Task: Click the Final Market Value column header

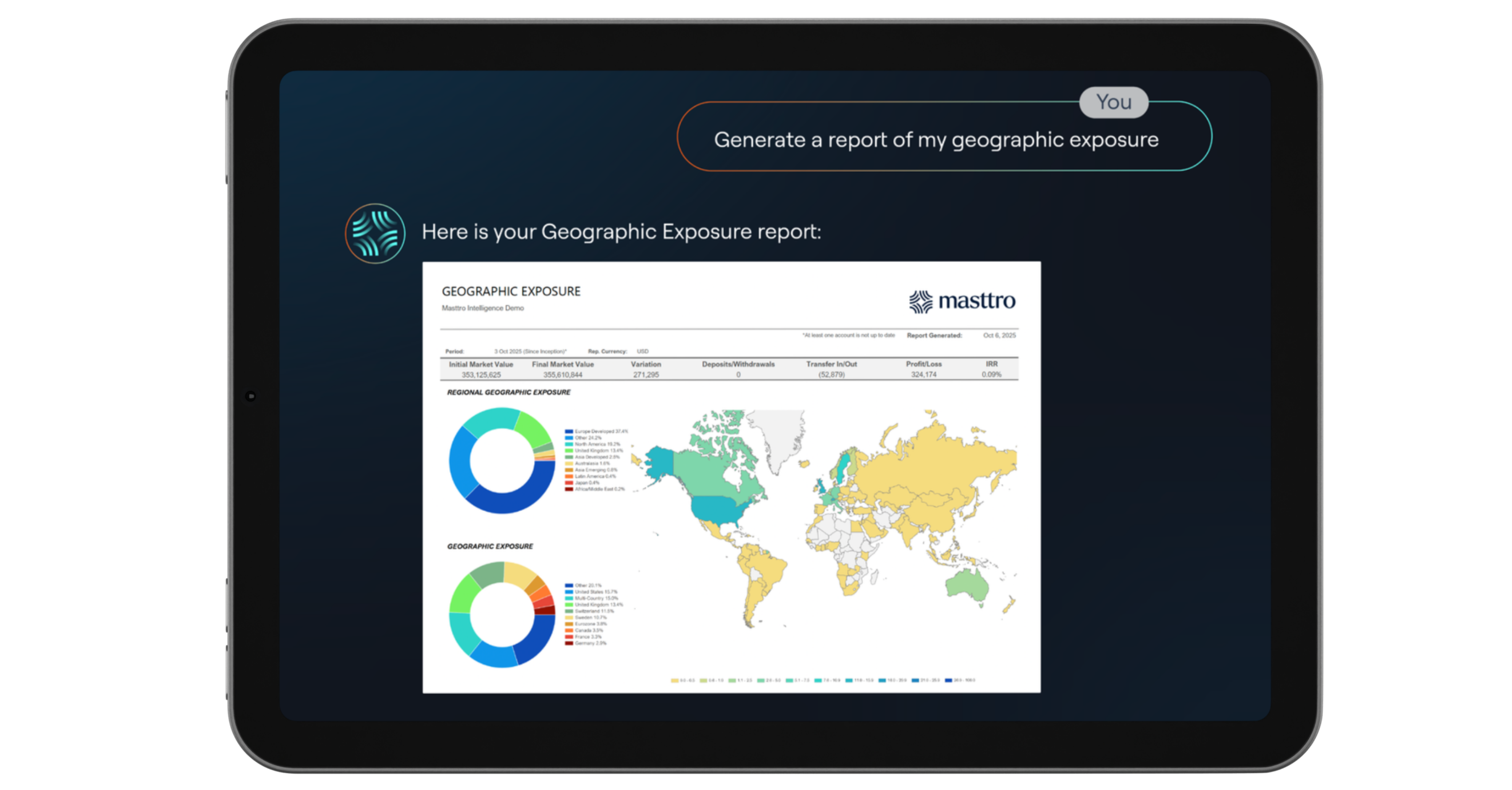Action: pyautogui.click(x=562, y=364)
